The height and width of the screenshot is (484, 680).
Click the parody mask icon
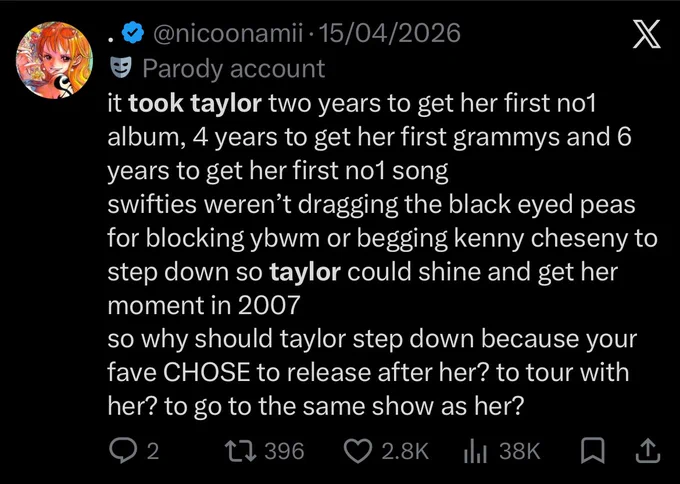coord(121,68)
